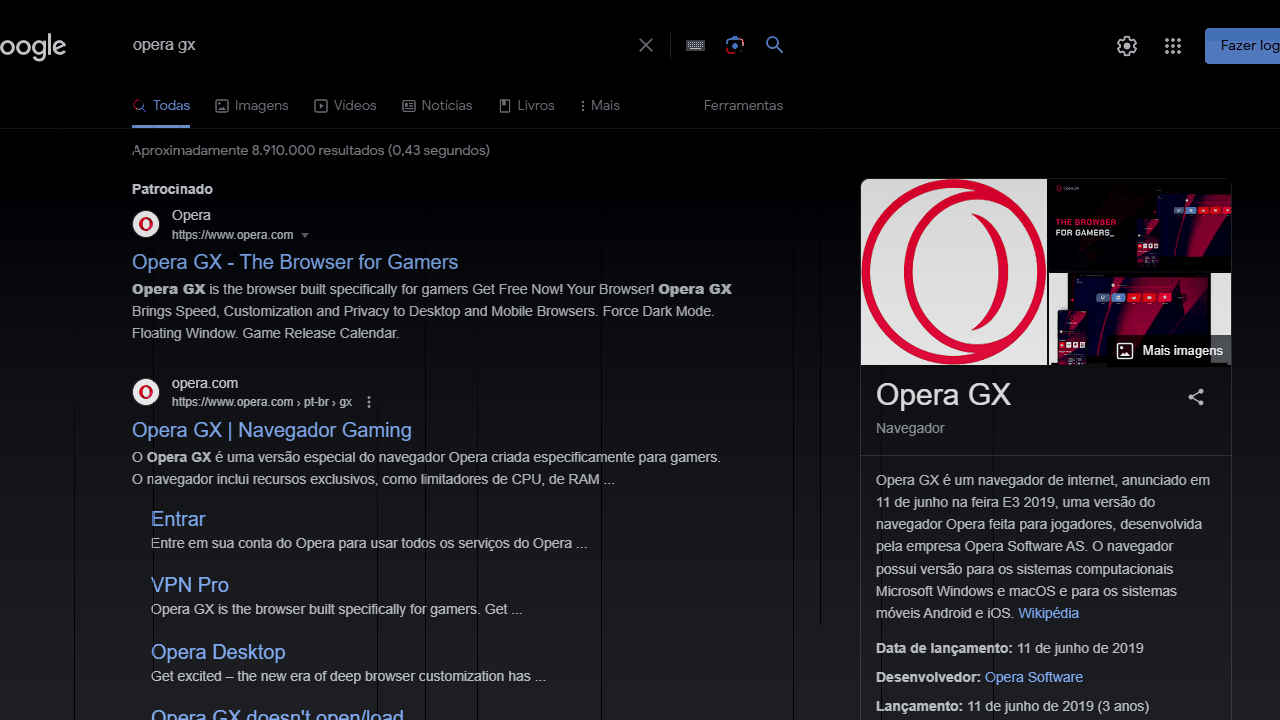Open the VPN Pro sitelink
1280x720 pixels.
(x=190, y=585)
